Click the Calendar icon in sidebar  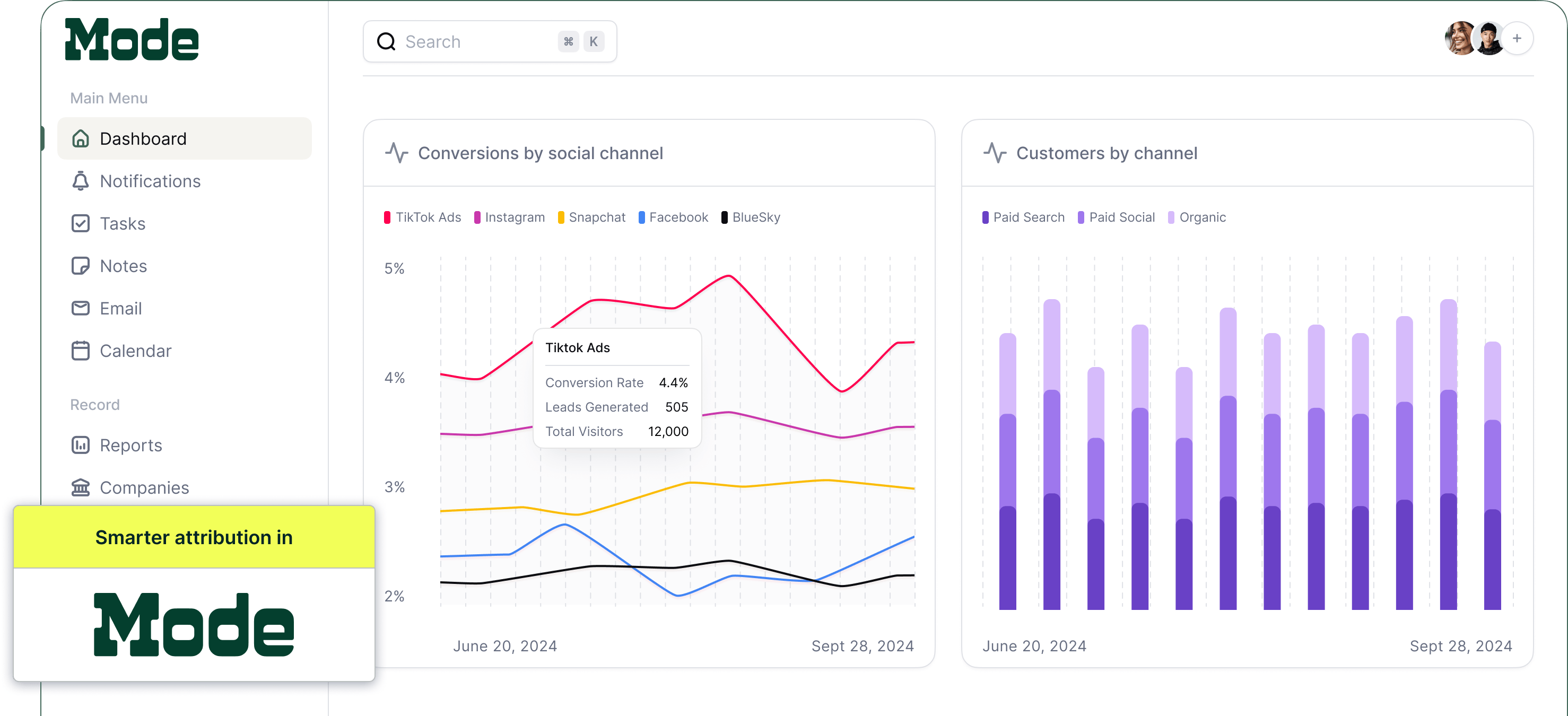[x=80, y=351]
